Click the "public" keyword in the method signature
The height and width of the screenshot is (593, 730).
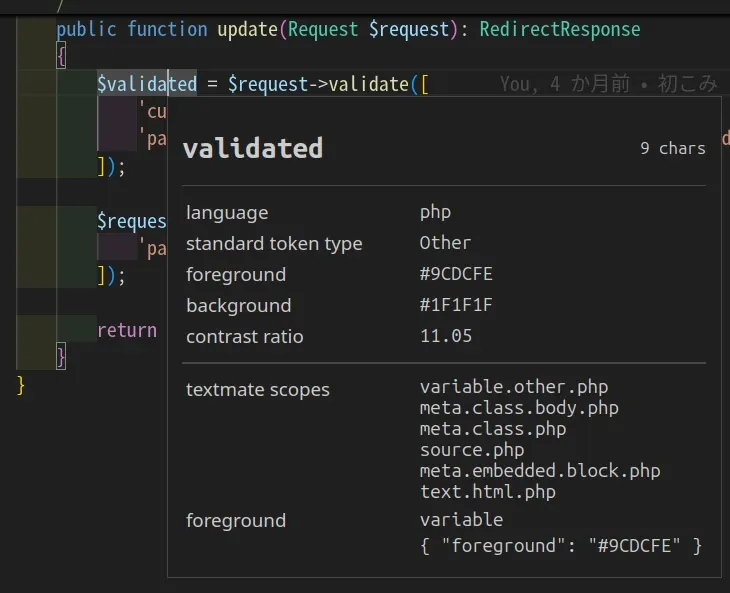tap(86, 29)
